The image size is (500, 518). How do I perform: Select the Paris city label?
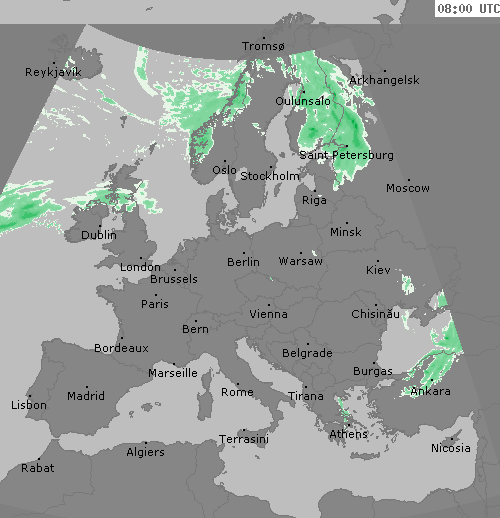pyautogui.click(x=155, y=304)
